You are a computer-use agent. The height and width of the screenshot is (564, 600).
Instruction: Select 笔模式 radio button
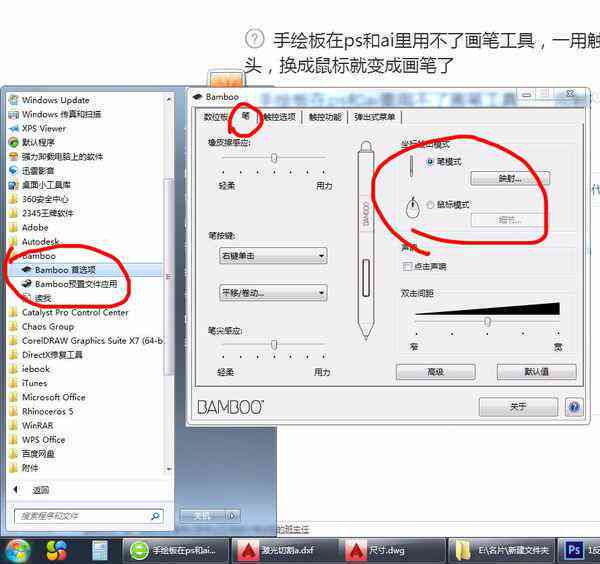pos(430,162)
